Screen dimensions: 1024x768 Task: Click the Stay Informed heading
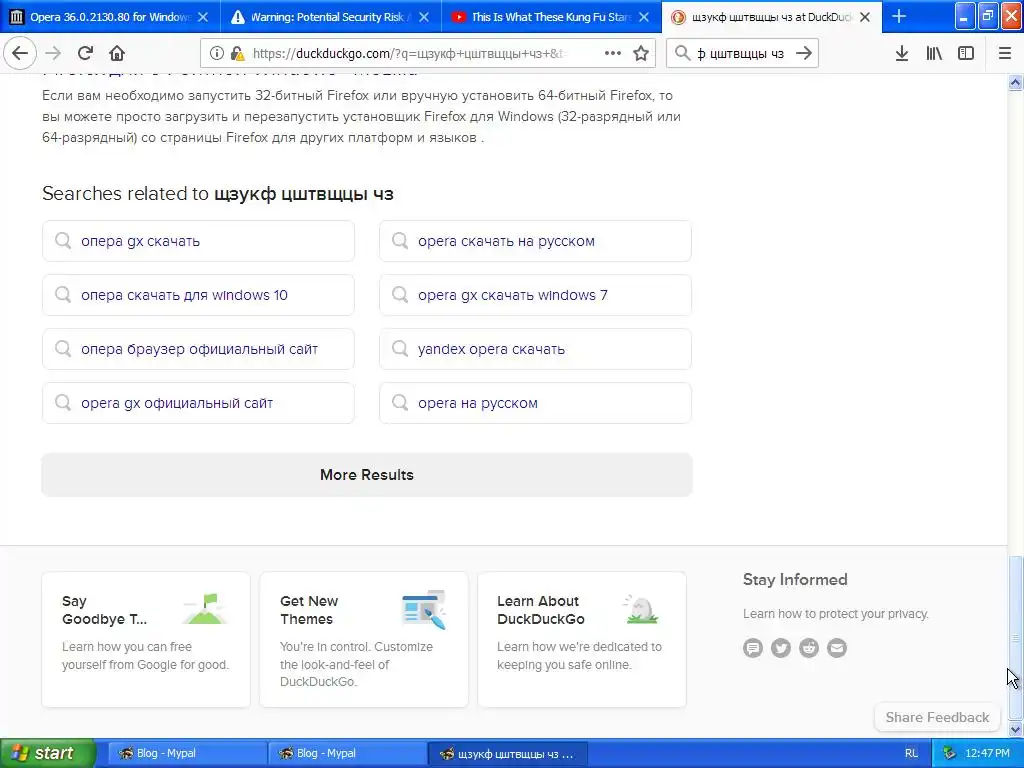pyautogui.click(x=795, y=580)
